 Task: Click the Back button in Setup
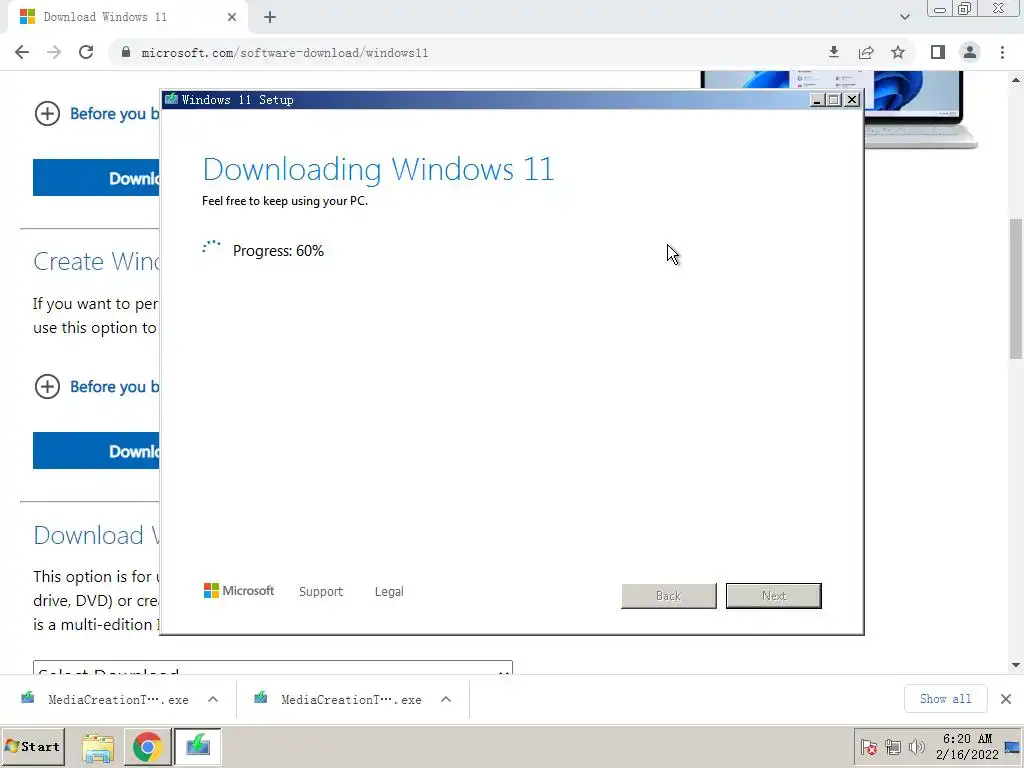(669, 596)
